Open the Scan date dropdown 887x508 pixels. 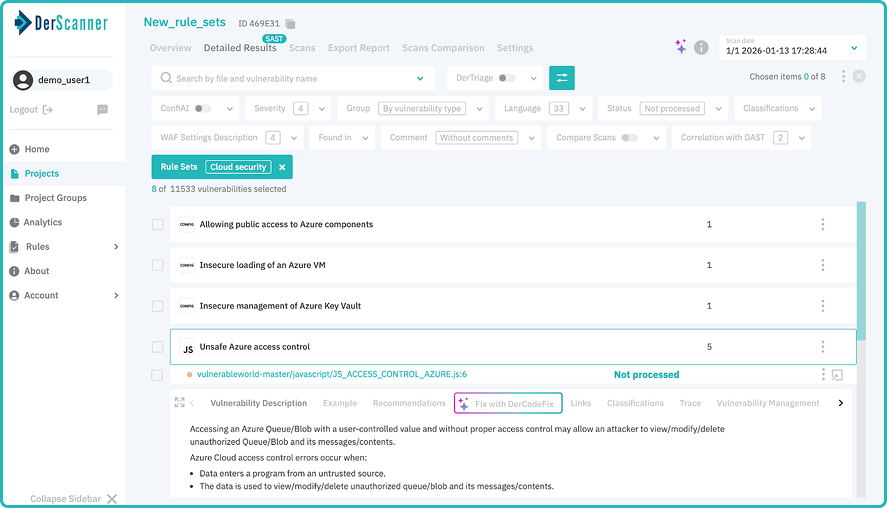[793, 48]
